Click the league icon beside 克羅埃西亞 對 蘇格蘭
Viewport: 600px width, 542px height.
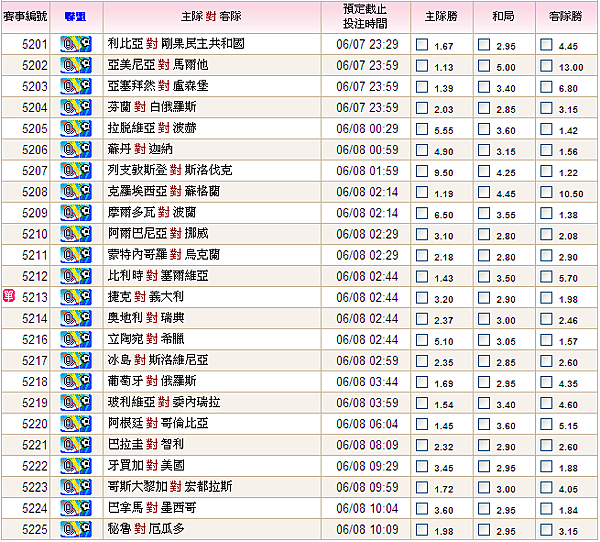(x=76, y=192)
